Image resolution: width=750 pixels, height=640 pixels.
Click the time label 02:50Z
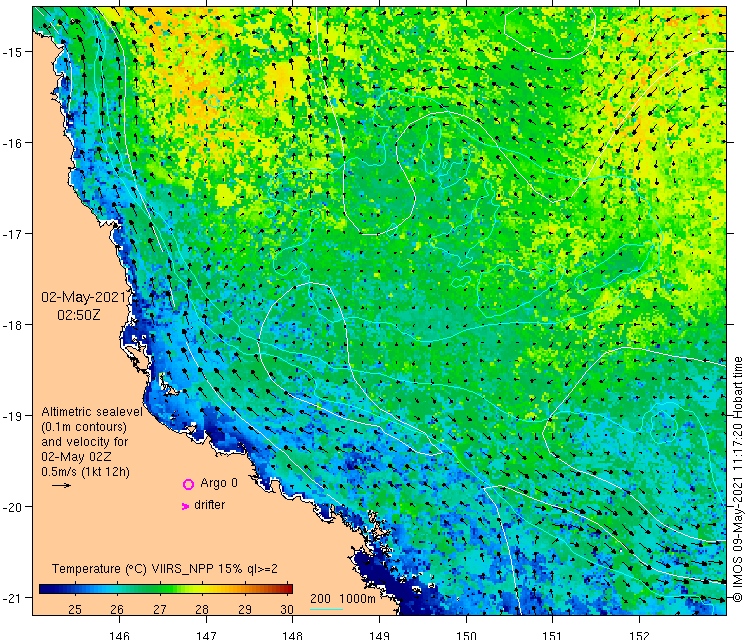coord(79,315)
